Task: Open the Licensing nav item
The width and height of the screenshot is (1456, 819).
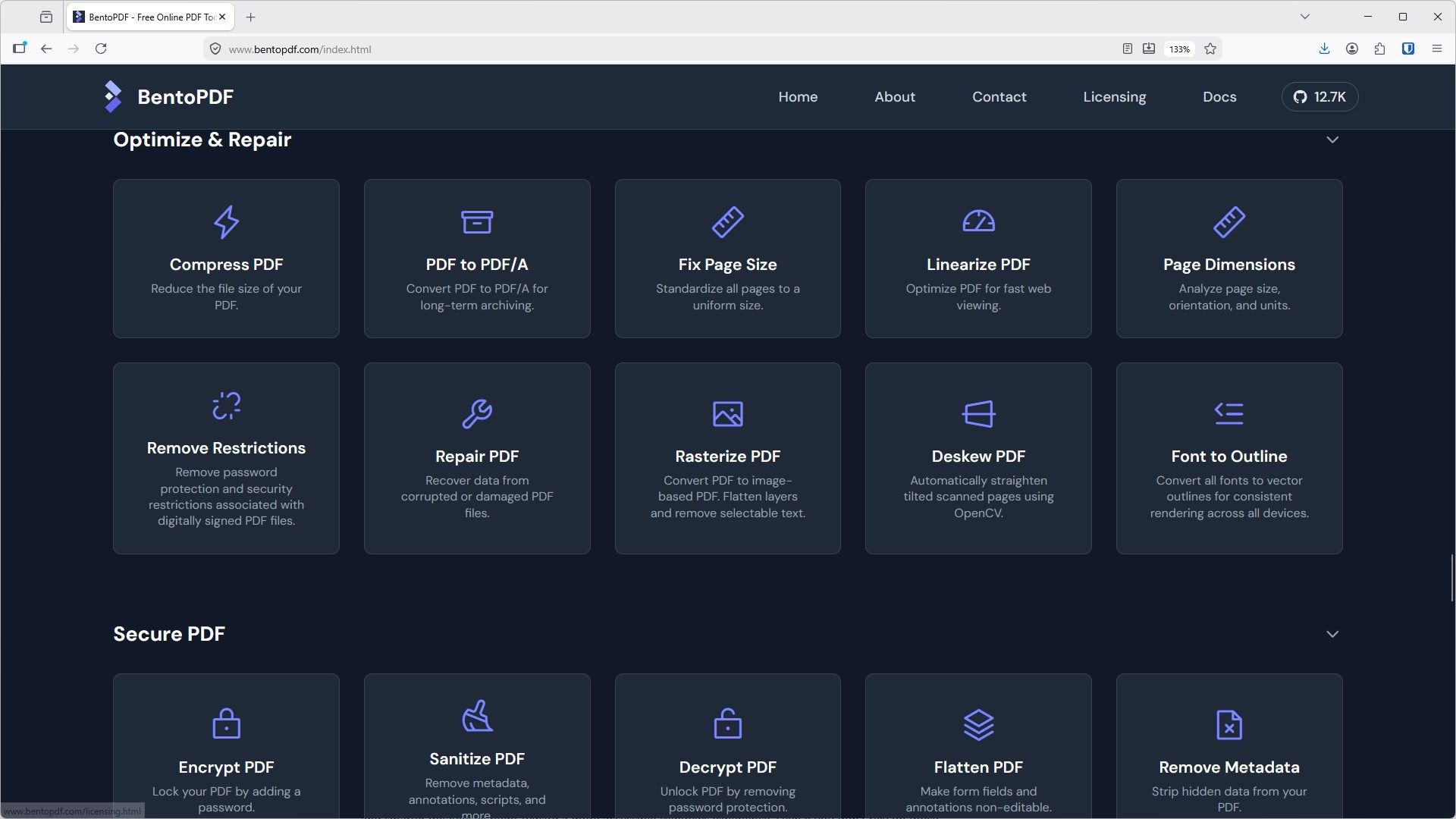Action: pyautogui.click(x=1115, y=97)
